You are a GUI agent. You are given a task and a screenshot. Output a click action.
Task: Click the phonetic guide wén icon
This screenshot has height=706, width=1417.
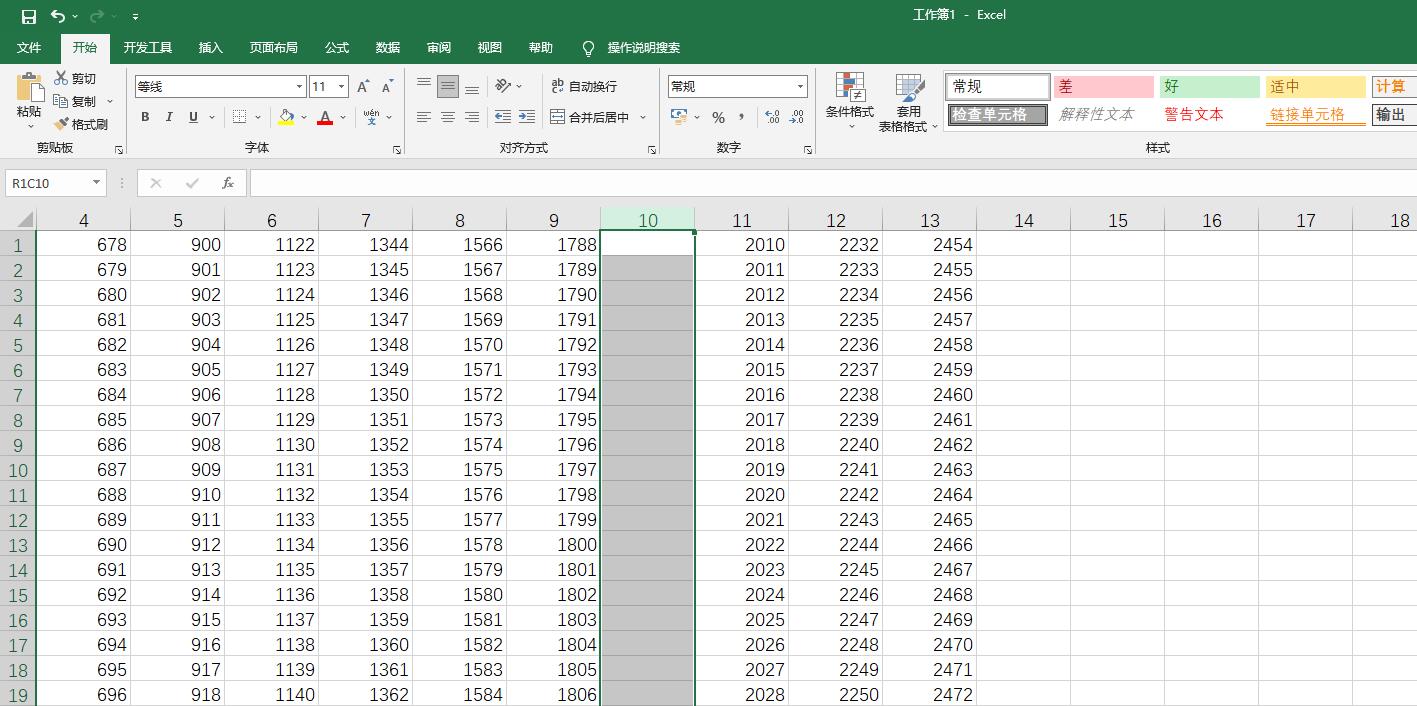coord(371,117)
